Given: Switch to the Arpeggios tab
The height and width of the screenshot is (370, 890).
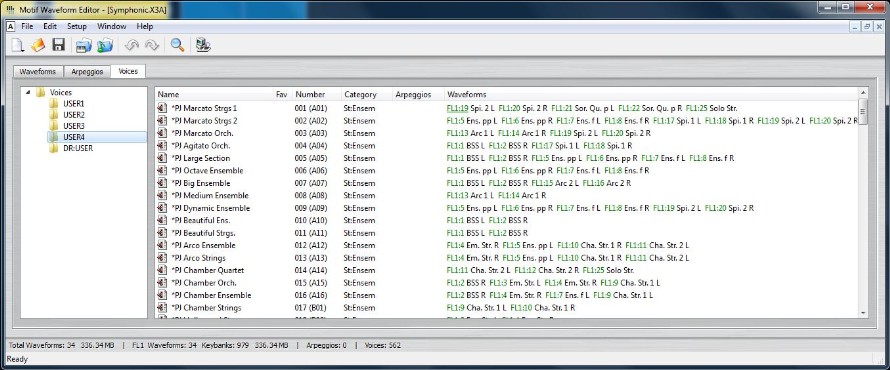Looking at the screenshot, I should coord(87,72).
